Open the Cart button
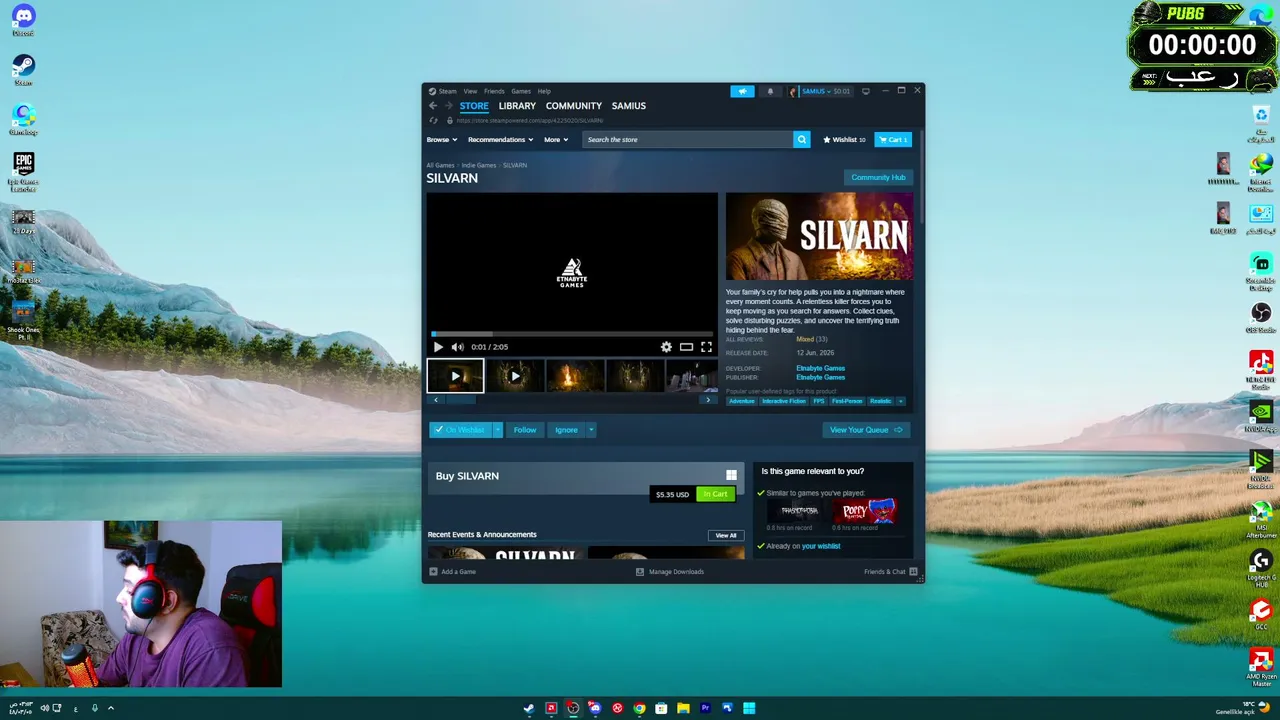Screen dimensions: 1280x720 [893, 140]
